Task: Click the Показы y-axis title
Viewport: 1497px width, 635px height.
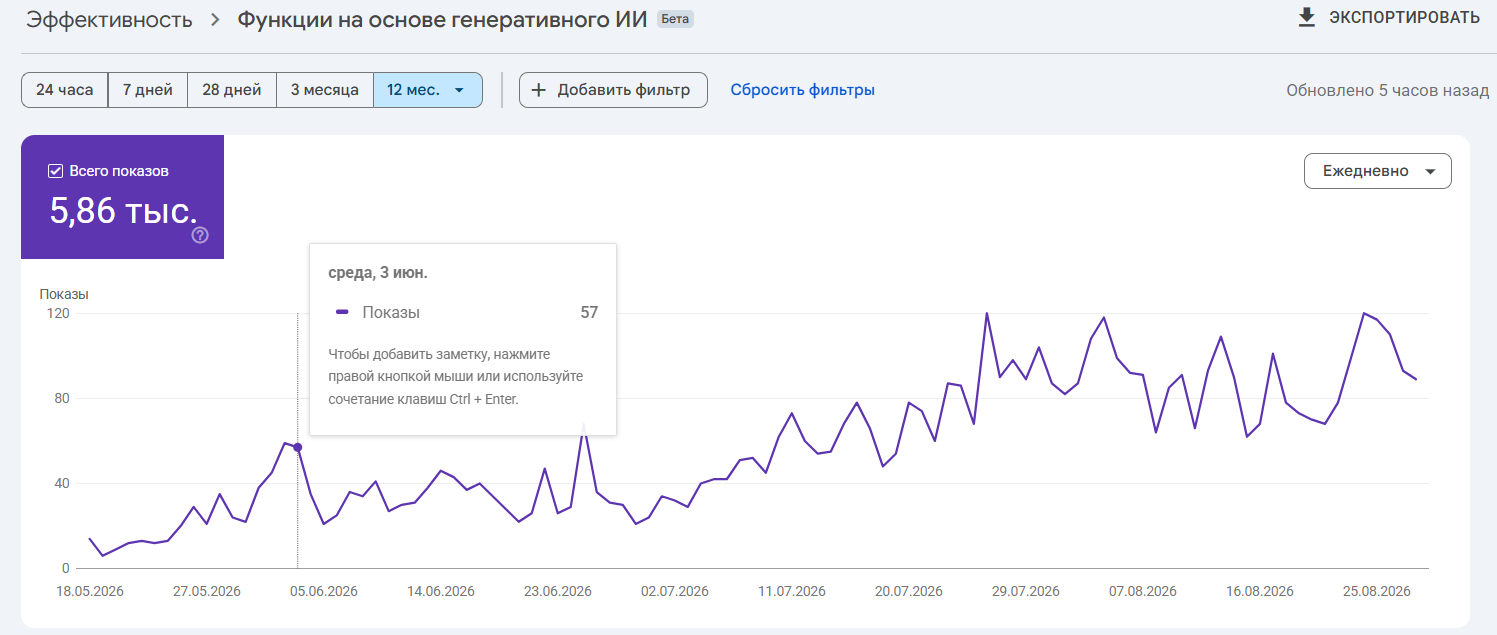Action: tap(64, 294)
